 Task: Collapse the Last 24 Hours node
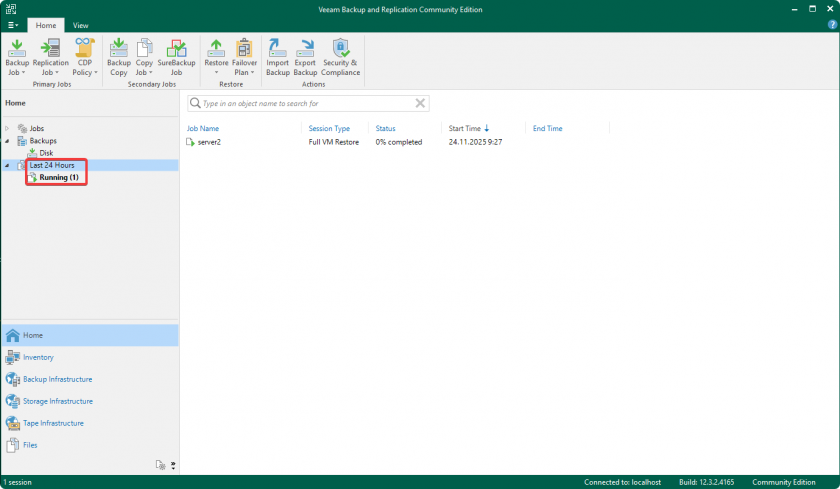tap(8, 165)
